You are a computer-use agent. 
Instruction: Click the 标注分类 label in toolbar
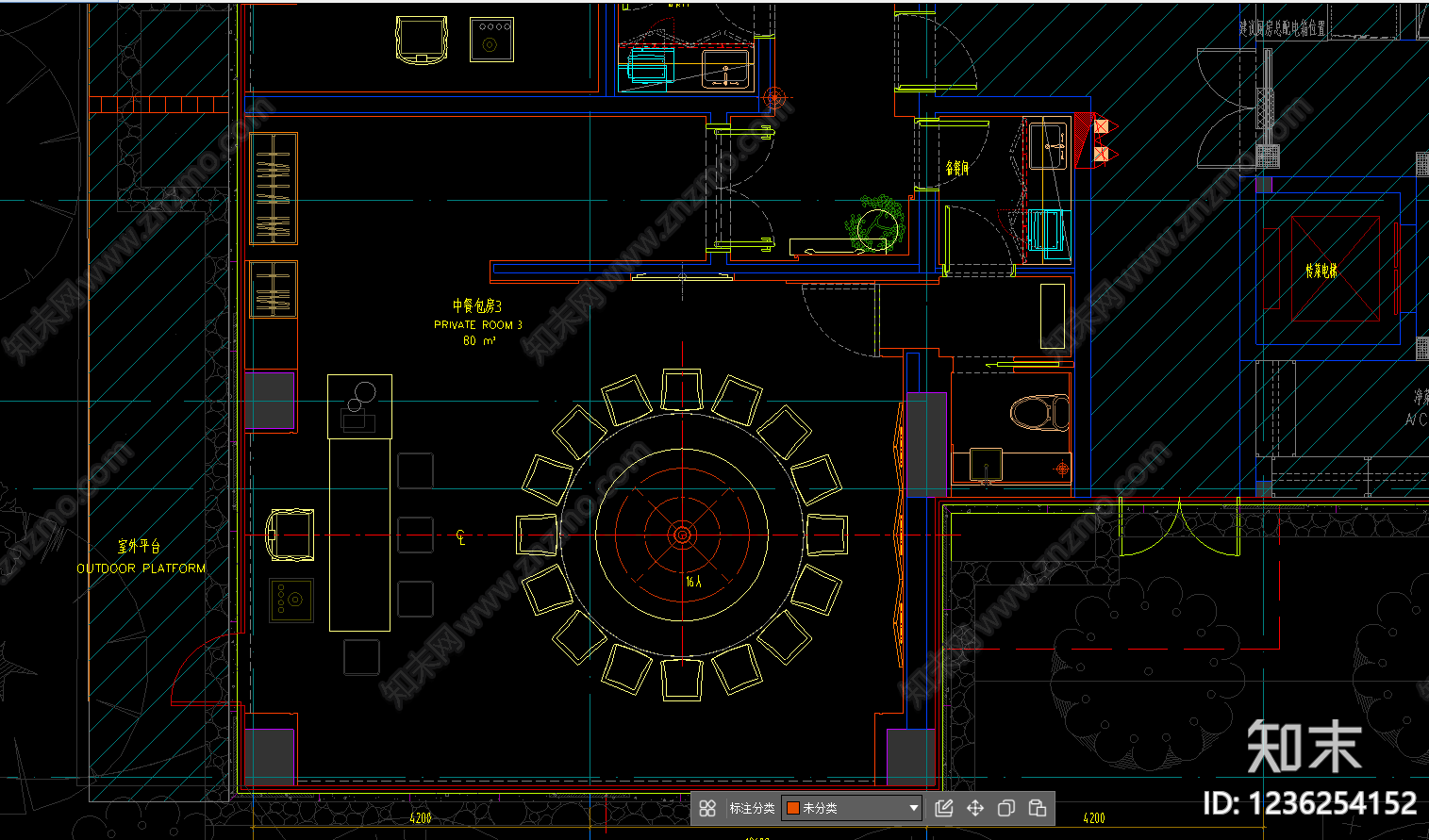752,808
